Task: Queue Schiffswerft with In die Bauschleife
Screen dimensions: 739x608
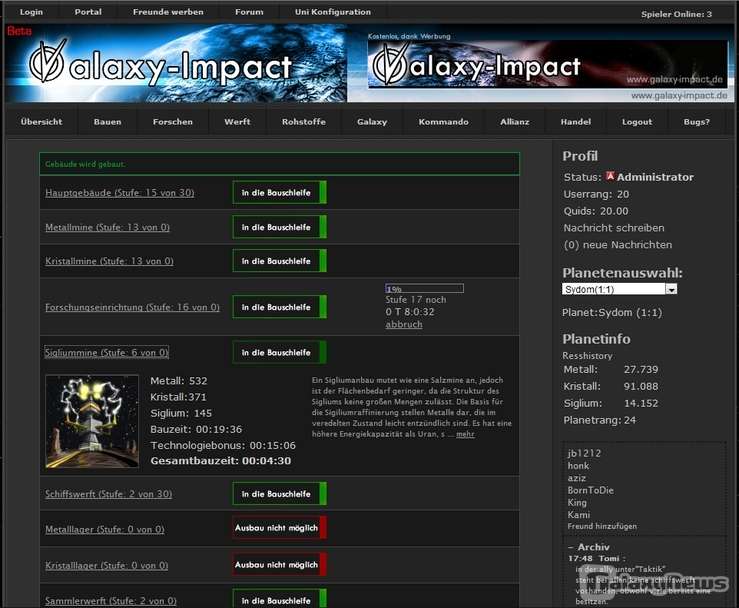Action: pyautogui.click(x=279, y=494)
